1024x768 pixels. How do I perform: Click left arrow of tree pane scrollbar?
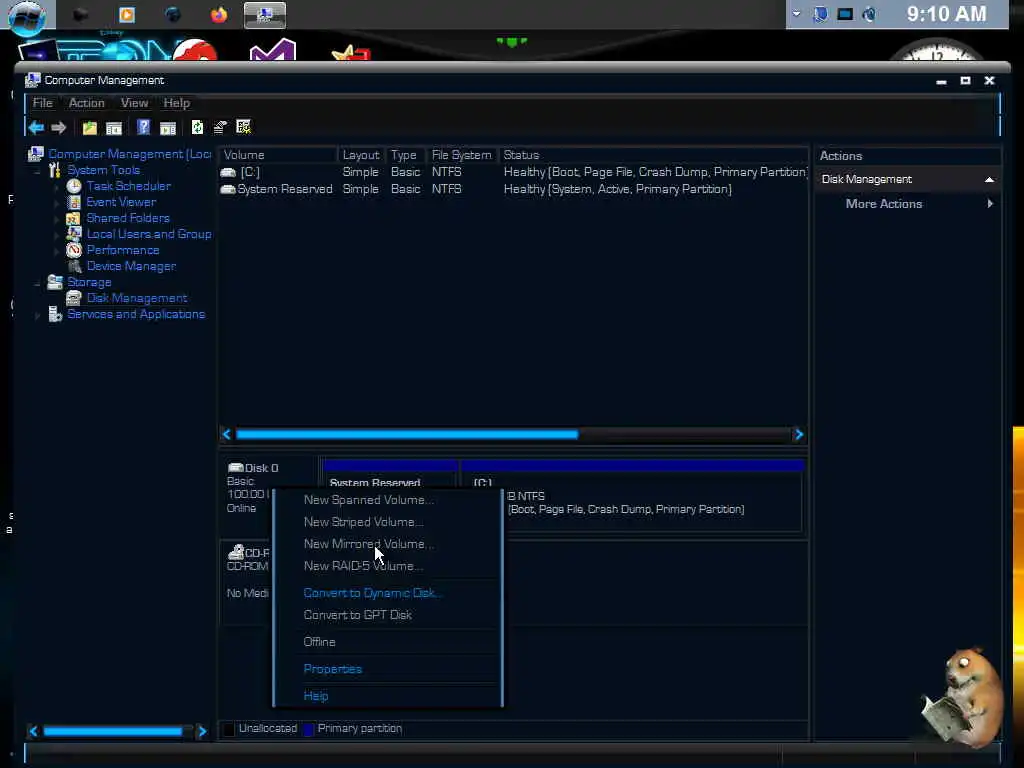(x=34, y=731)
